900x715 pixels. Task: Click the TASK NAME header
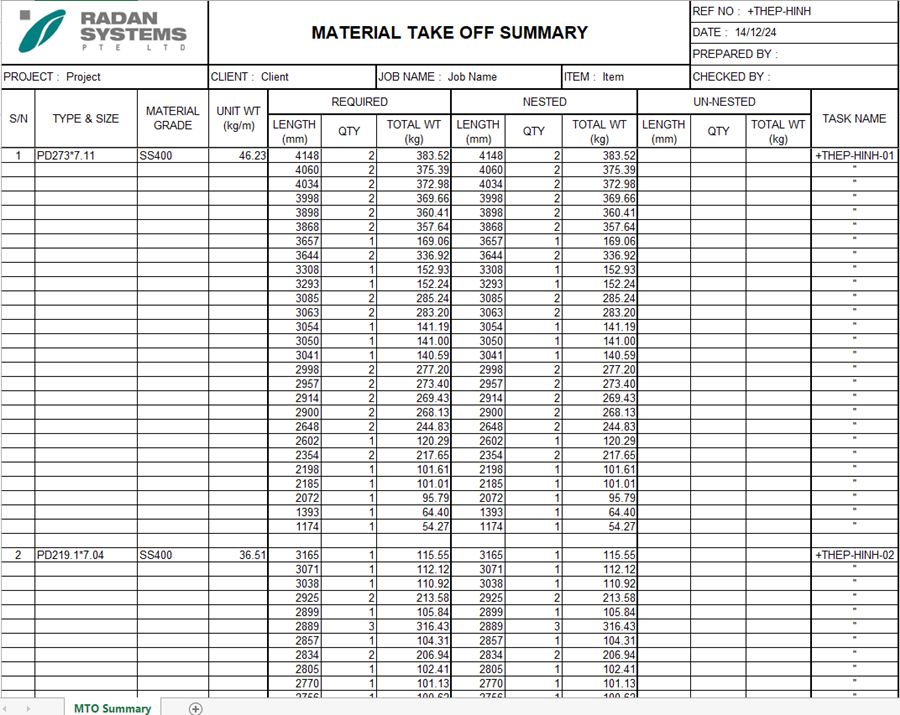point(855,119)
